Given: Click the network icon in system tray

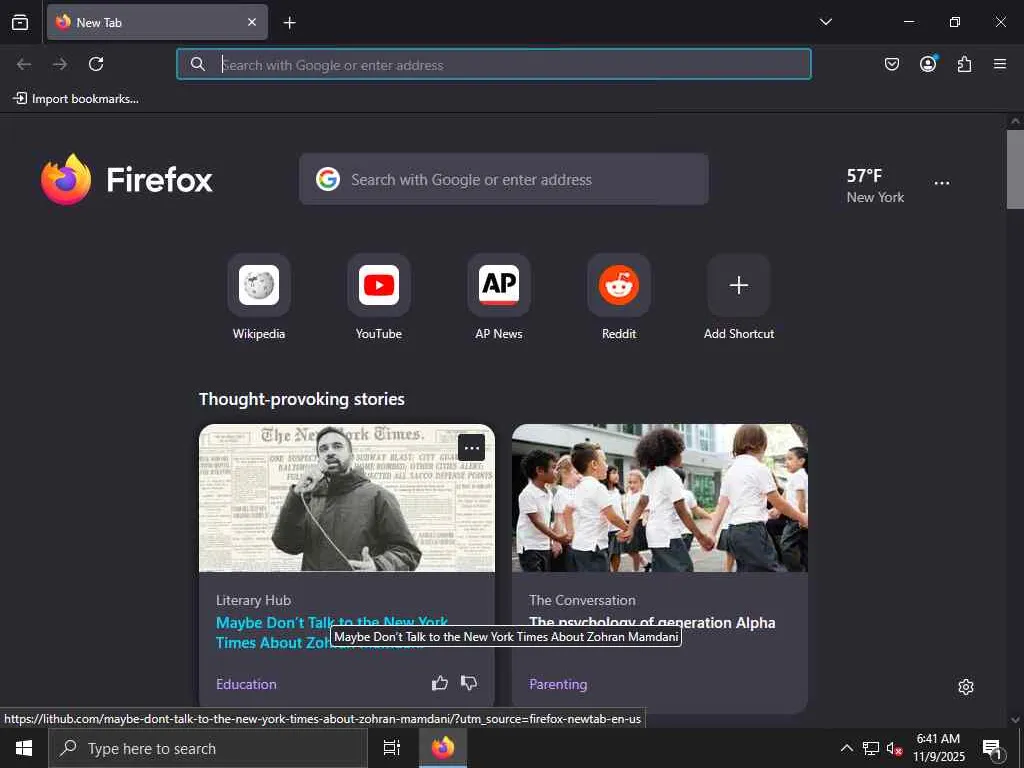Looking at the screenshot, I should (x=871, y=748).
